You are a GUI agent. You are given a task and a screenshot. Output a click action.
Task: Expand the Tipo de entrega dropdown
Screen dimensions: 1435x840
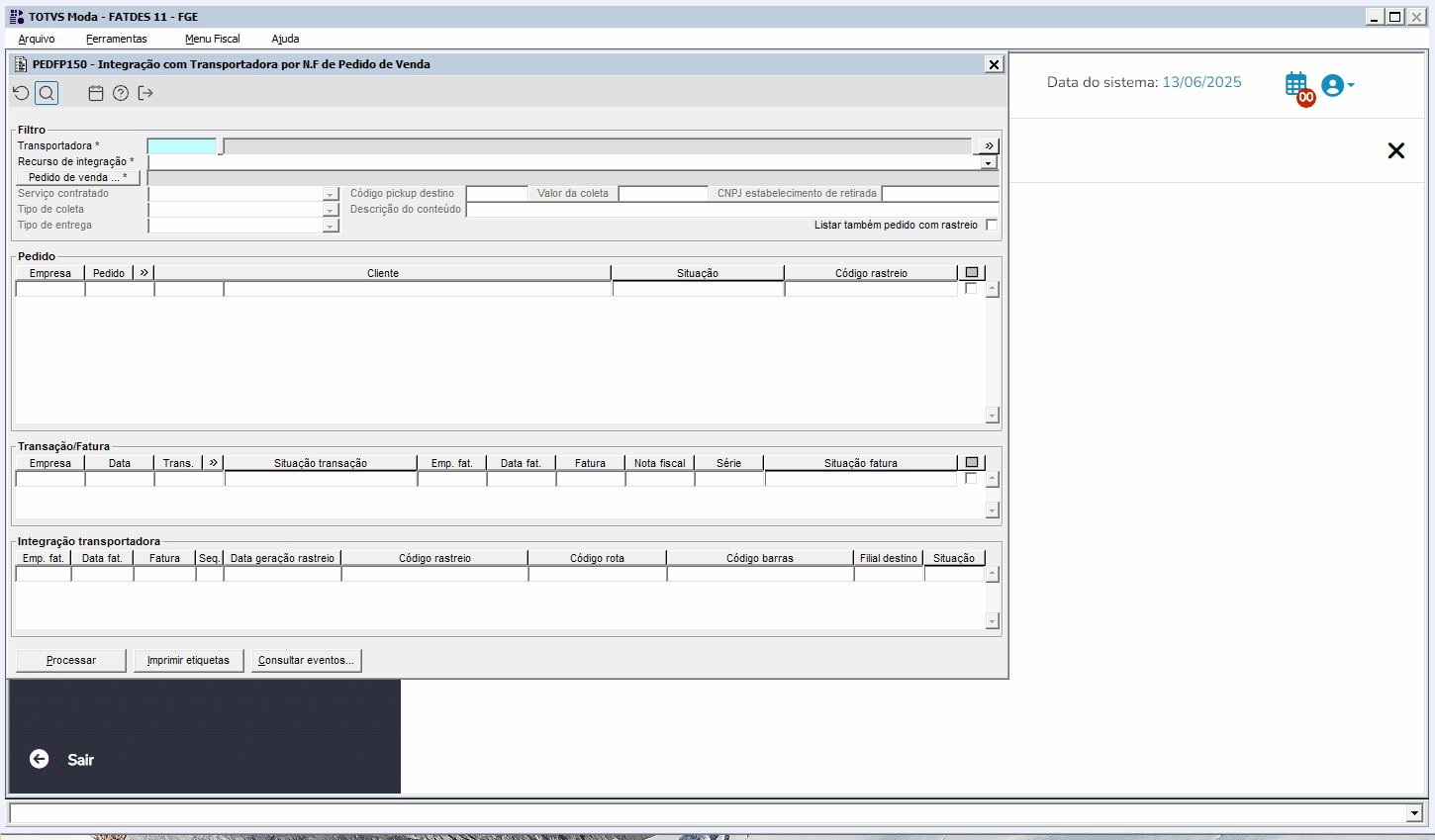[331, 226]
